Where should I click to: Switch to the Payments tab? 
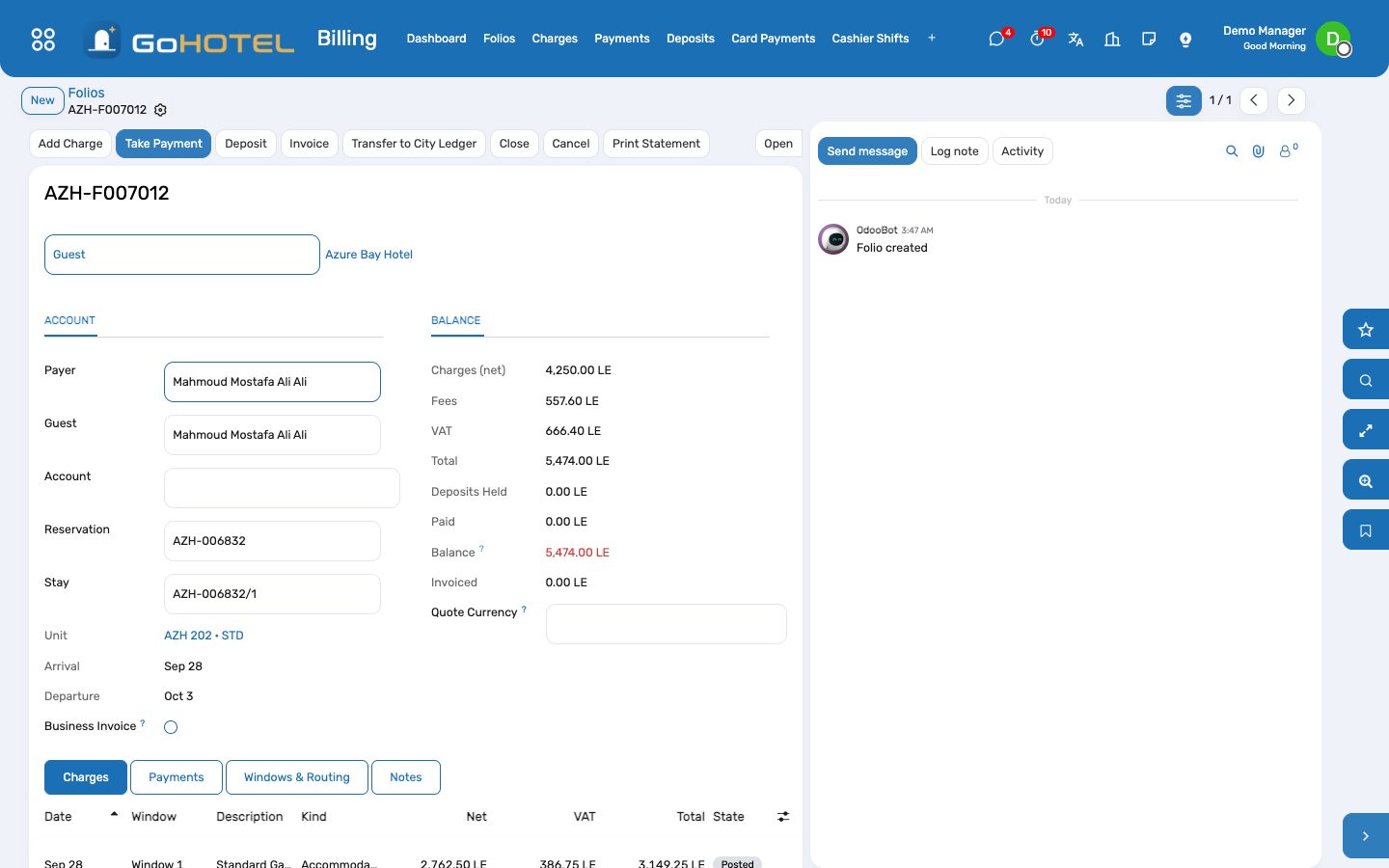click(x=177, y=777)
